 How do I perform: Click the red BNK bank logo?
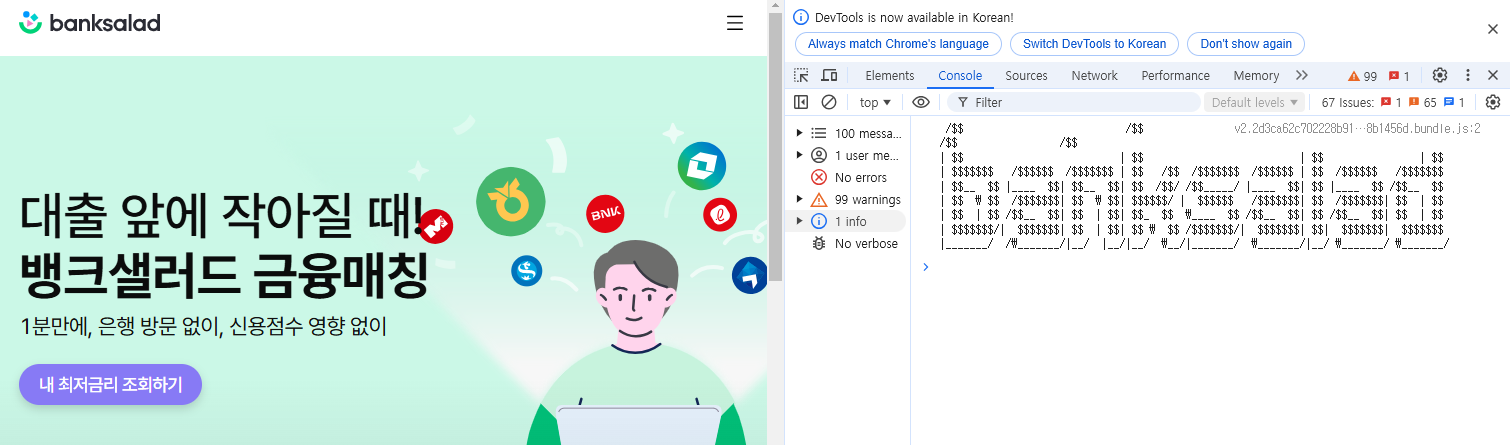[605, 213]
